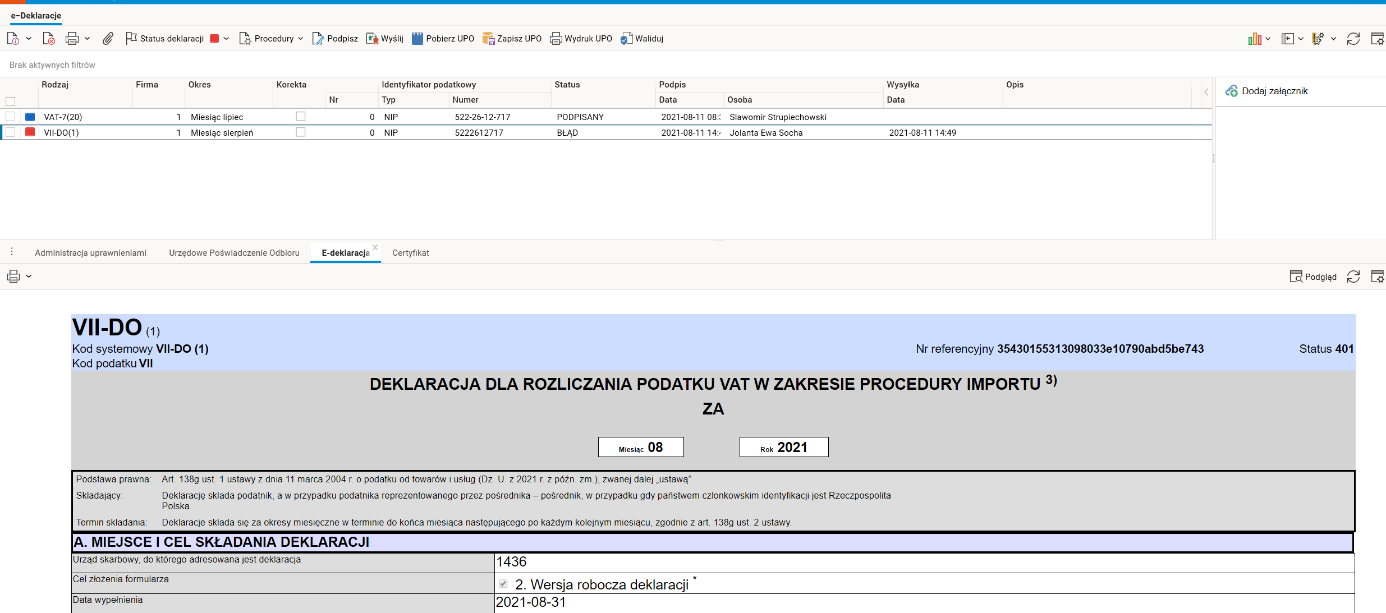Click Pobierz UPO button
The image size is (1386, 613).
(442, 38)
